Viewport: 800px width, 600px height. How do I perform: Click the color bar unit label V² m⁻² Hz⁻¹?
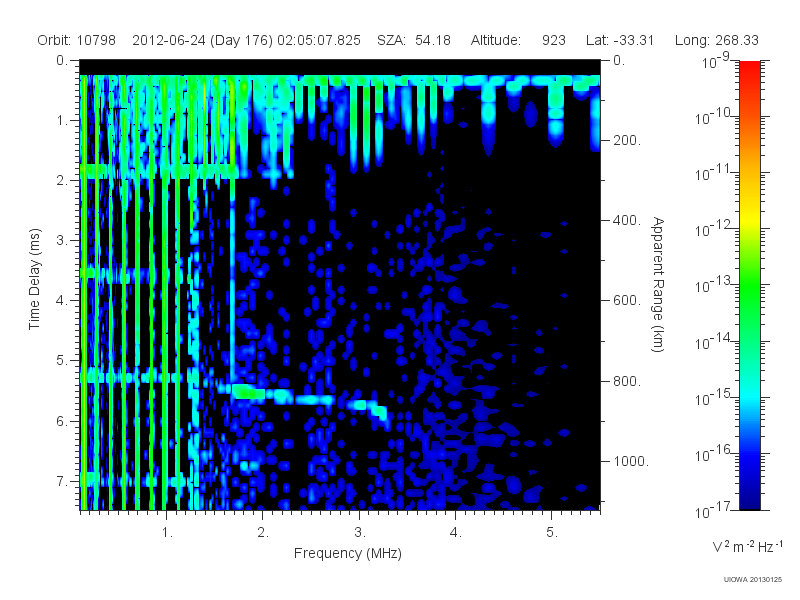[748, 546]
